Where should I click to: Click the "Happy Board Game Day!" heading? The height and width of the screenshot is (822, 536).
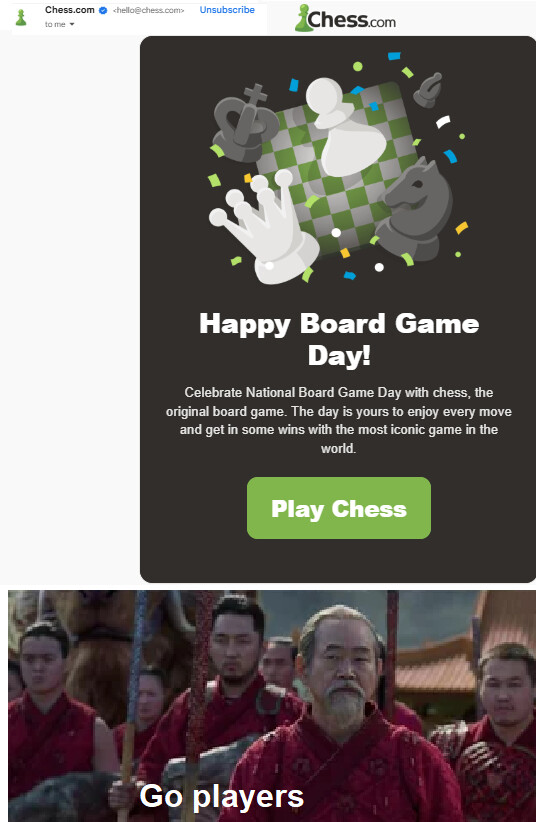pyautogui.click(x=339, y=339)
